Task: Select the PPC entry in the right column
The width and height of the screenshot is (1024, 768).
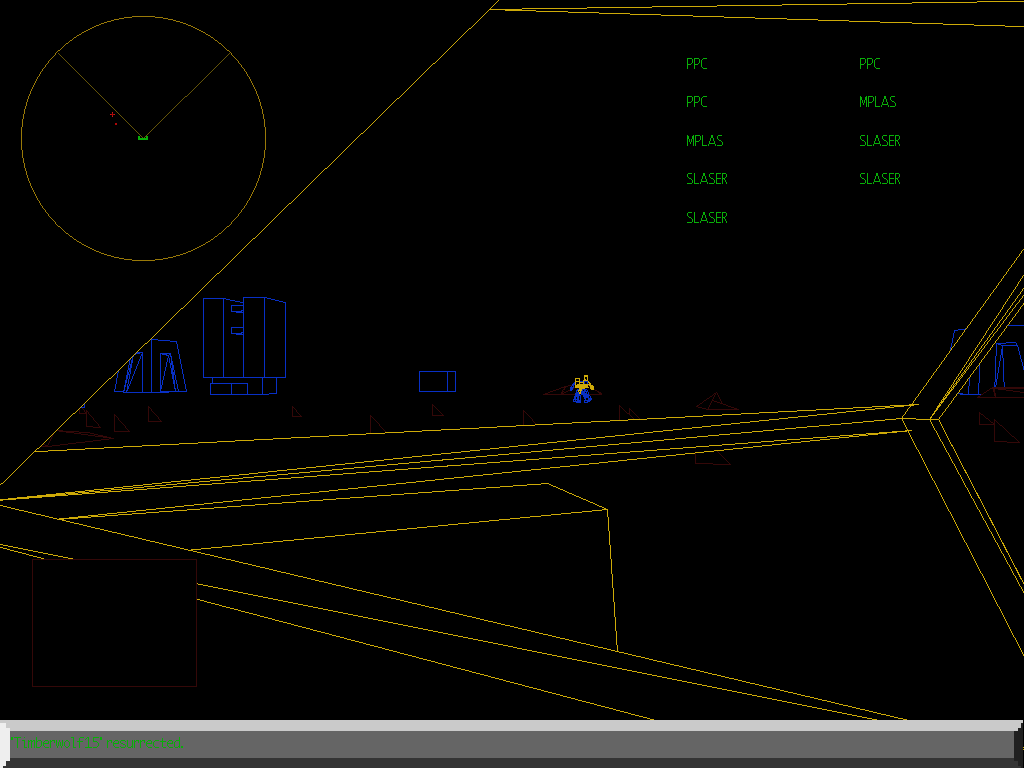Action: (869, 64)
